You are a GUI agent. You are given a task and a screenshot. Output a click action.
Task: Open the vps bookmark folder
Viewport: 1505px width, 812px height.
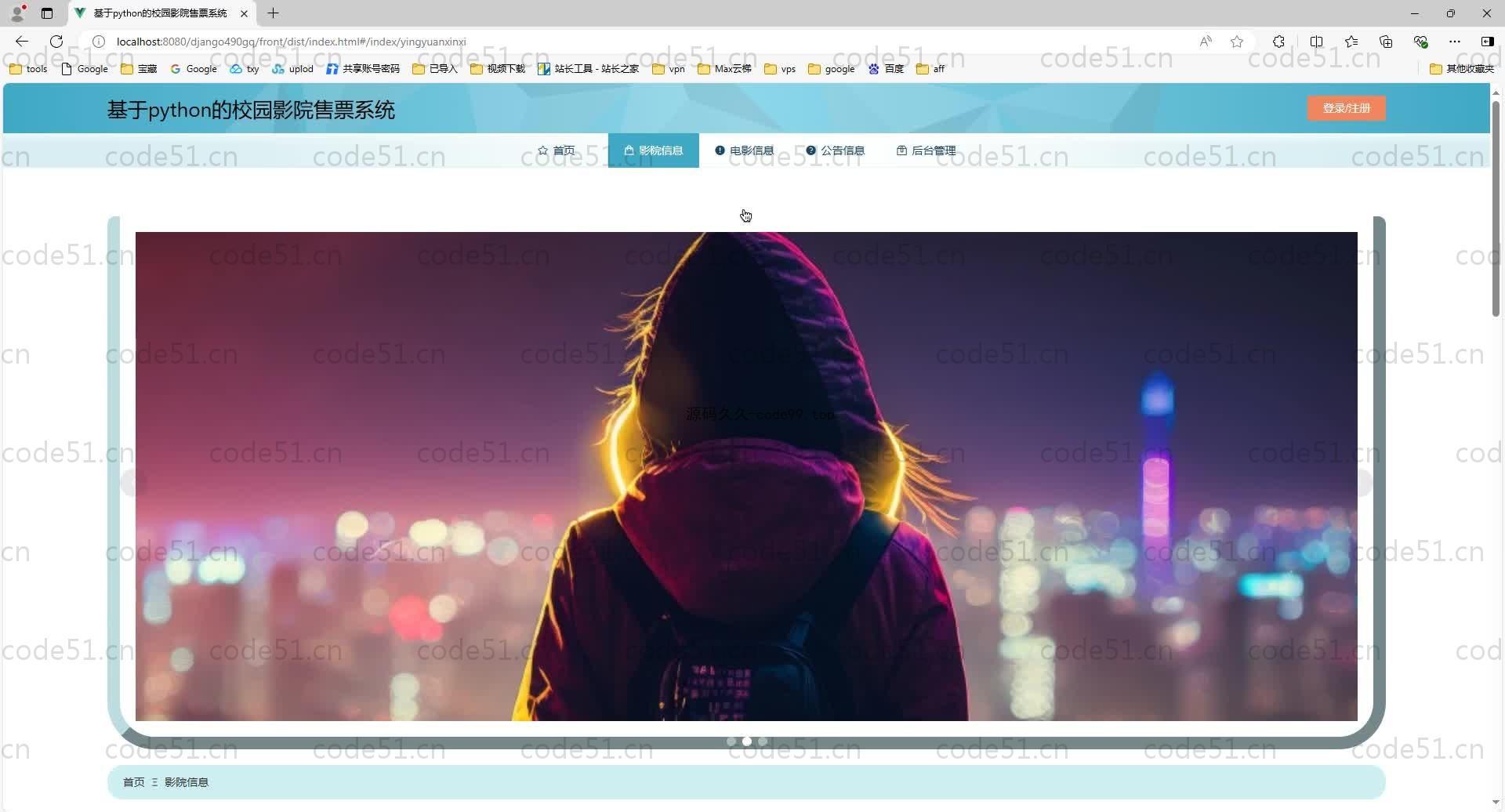tap(780, 69)
